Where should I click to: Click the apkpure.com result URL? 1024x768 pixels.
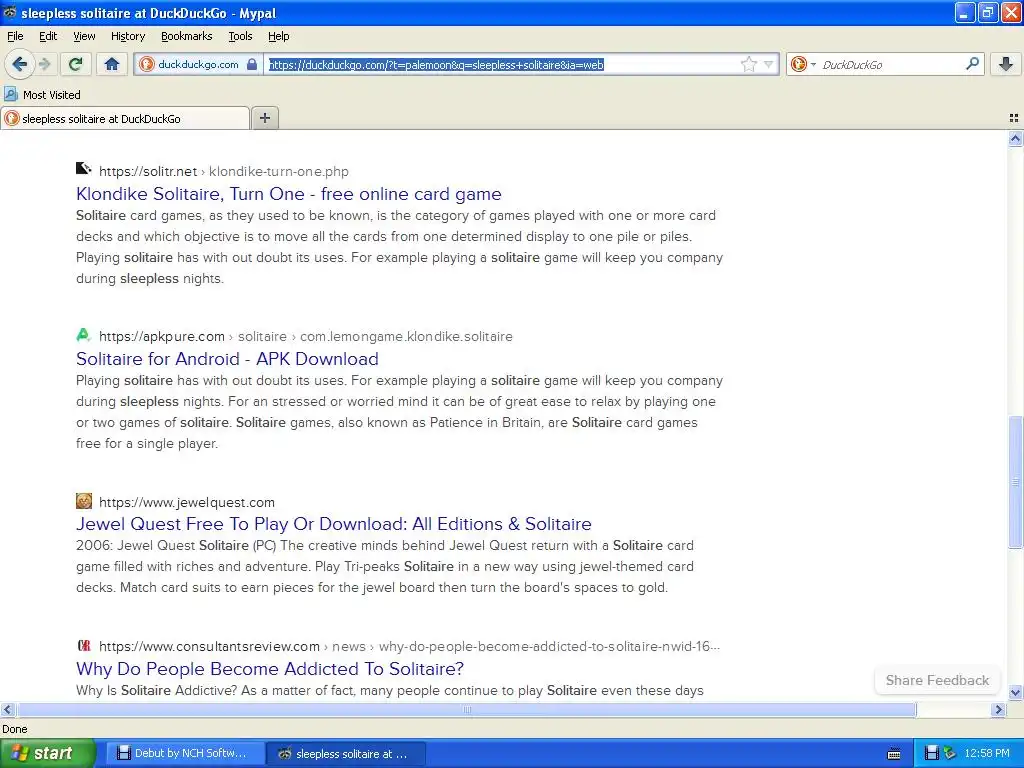(x=306, y=336)
